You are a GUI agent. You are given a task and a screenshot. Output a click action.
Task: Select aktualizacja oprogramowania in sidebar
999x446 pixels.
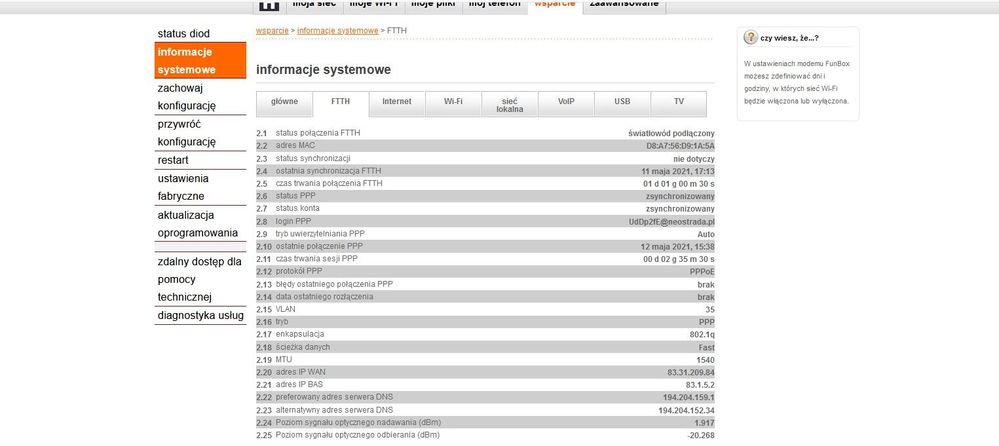tap(200, 224)
